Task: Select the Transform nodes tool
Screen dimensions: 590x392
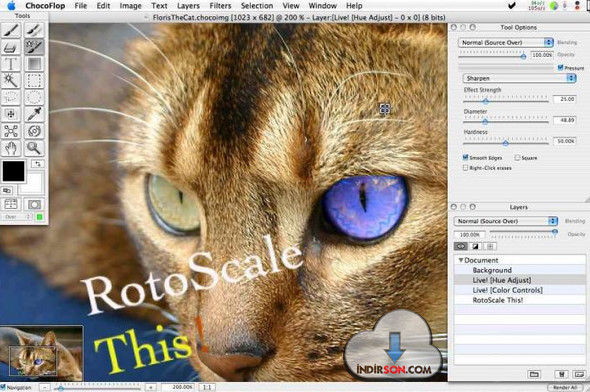Action: (x=11, y=131)
